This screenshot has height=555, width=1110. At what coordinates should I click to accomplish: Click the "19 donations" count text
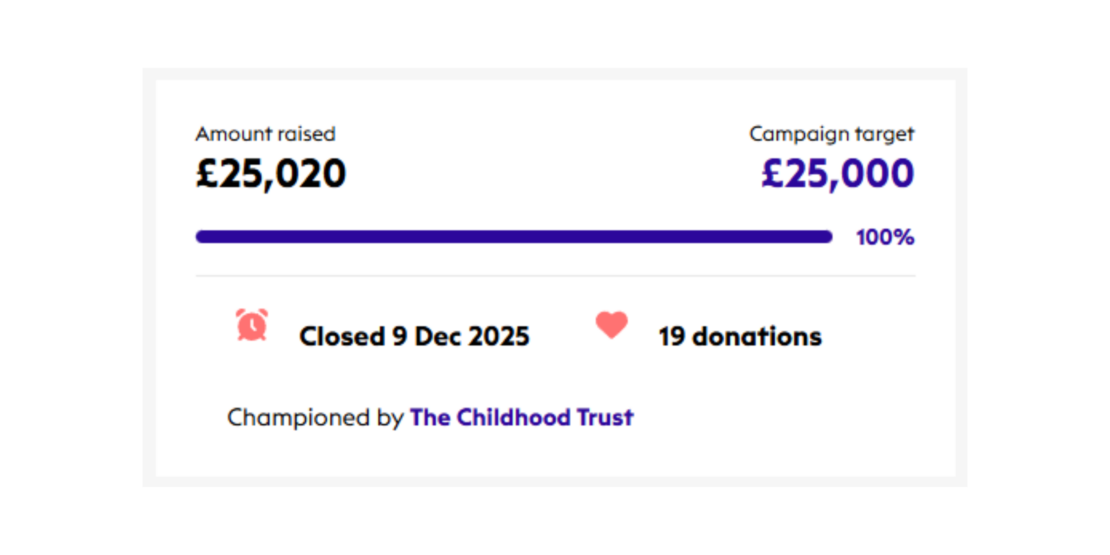(x=740, y=336)
